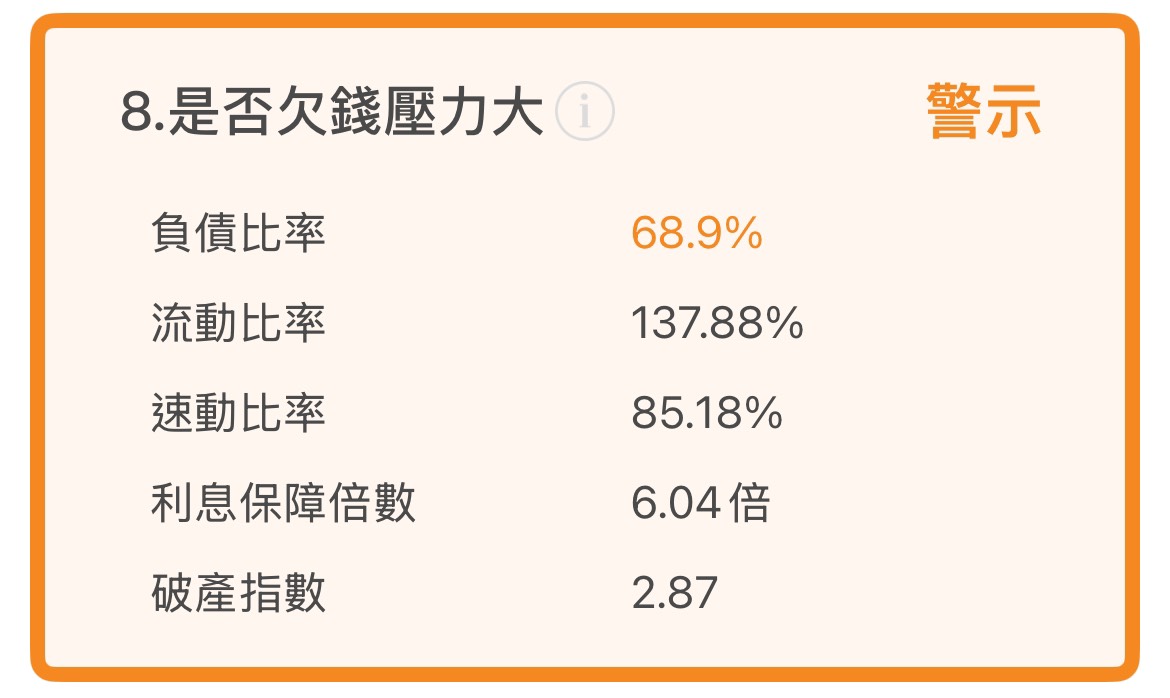The width and height of the screenshot is (1170, 698).
Task: Click the 倍 unit after 6.04
Action: pyautogui.click(x=748, y=502)
